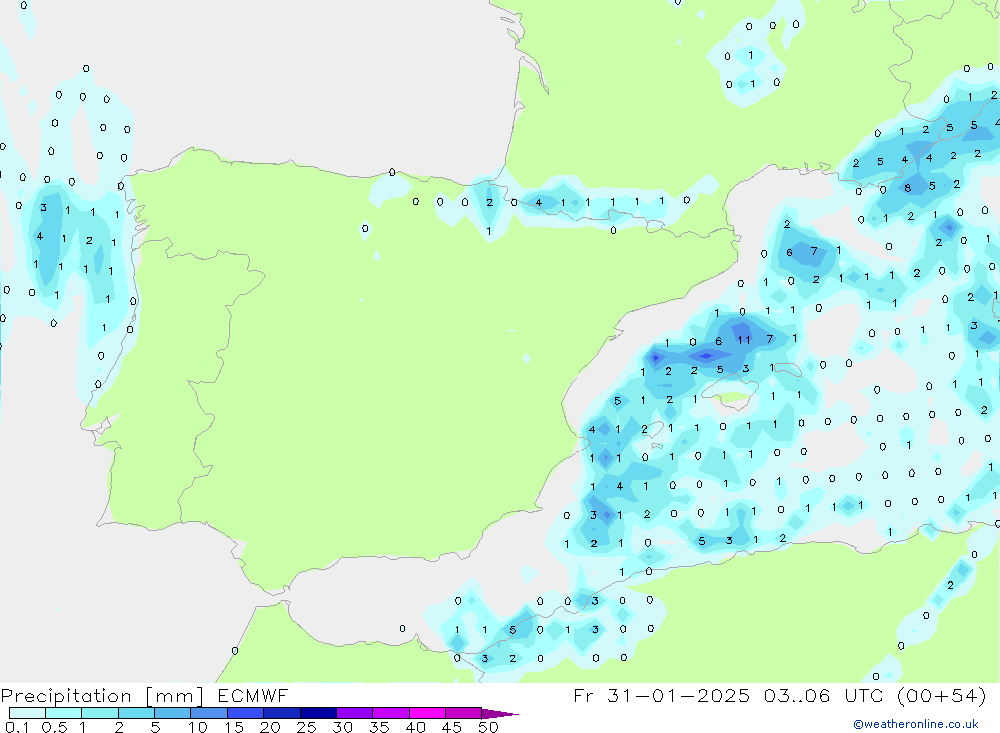This screenshot has width=1000, height=733.
Task: Click the legend swatch between 5 and 10
Action: pyautogui.click(x=173, y=713)
